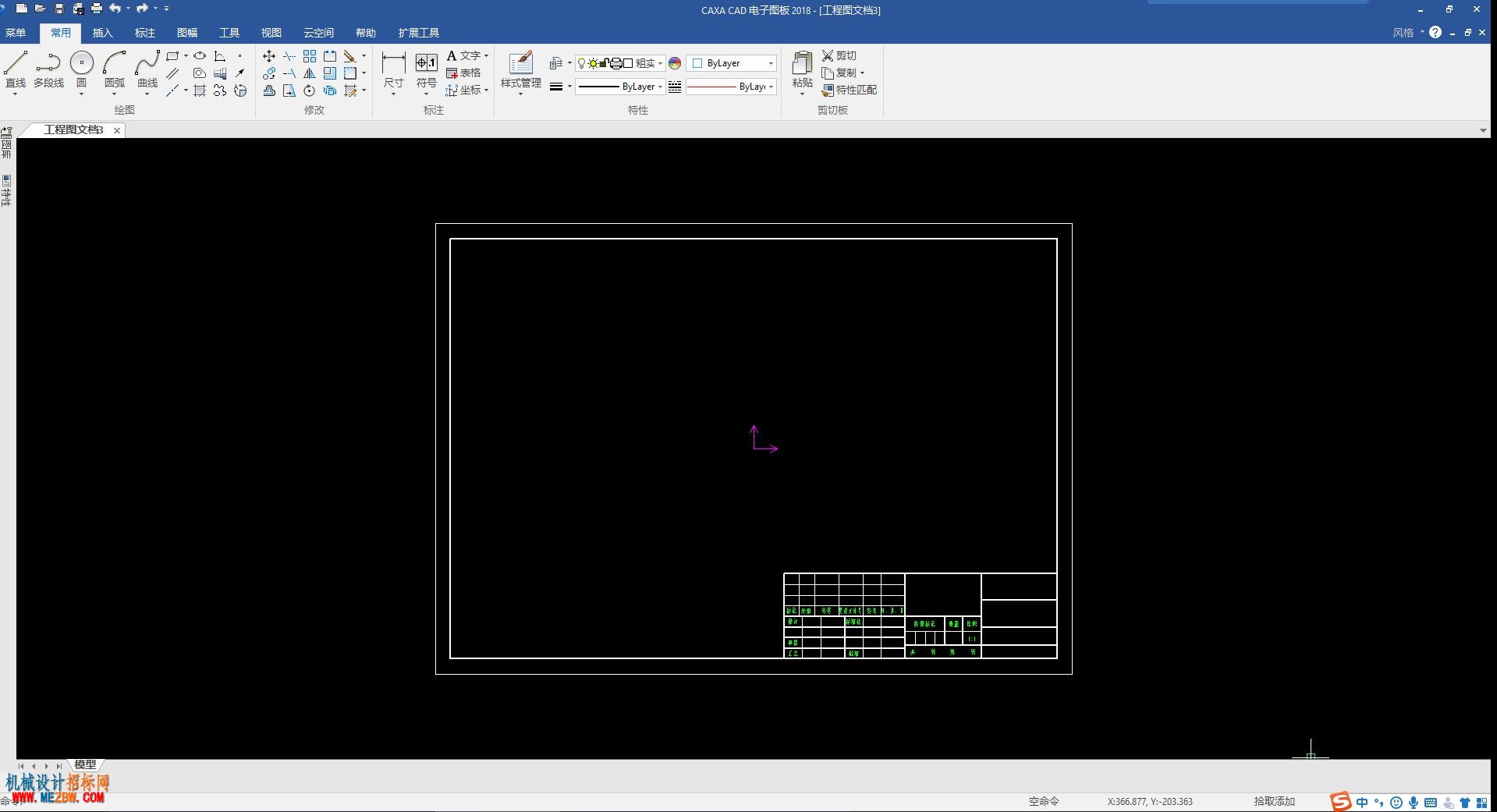
Task: Open the help question mark icon
Action: [x=1435, y=33]
